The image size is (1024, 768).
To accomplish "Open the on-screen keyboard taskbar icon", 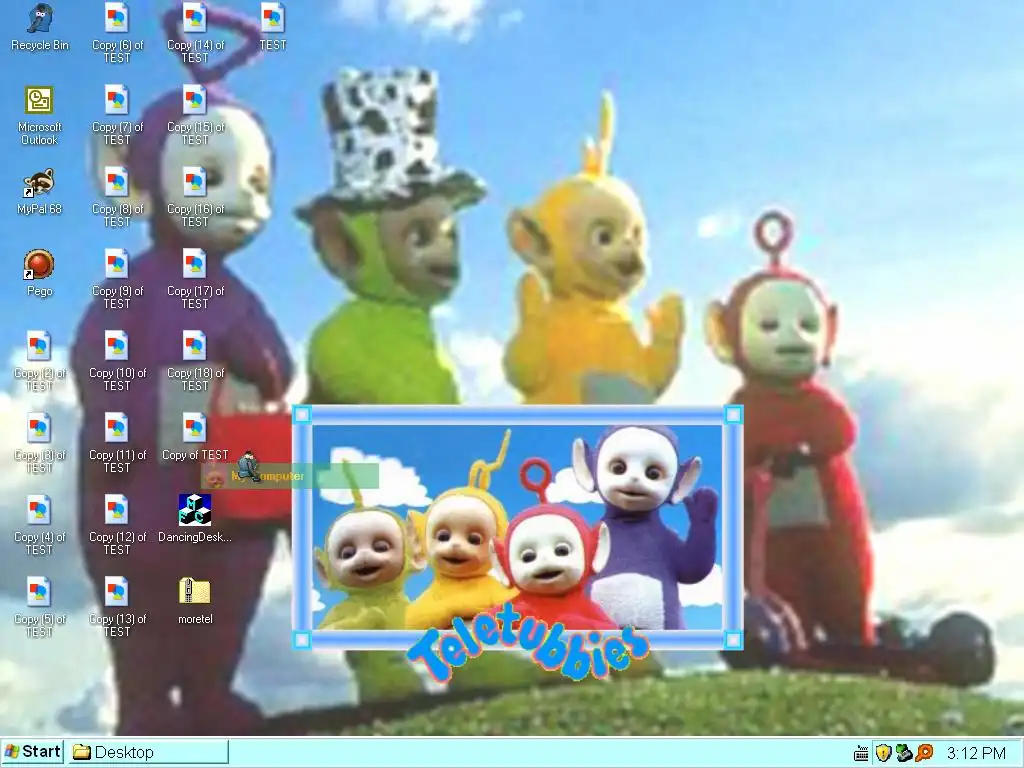I will point(861,754).
